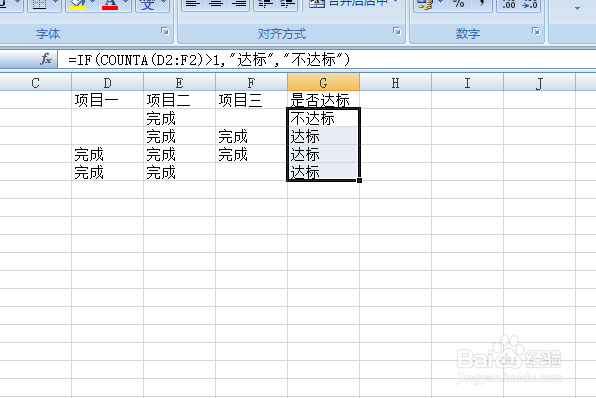This screenshot has height=398, width=596.
Task: Select the 达标 cell in third data row
Action: (x=323, y=154)
